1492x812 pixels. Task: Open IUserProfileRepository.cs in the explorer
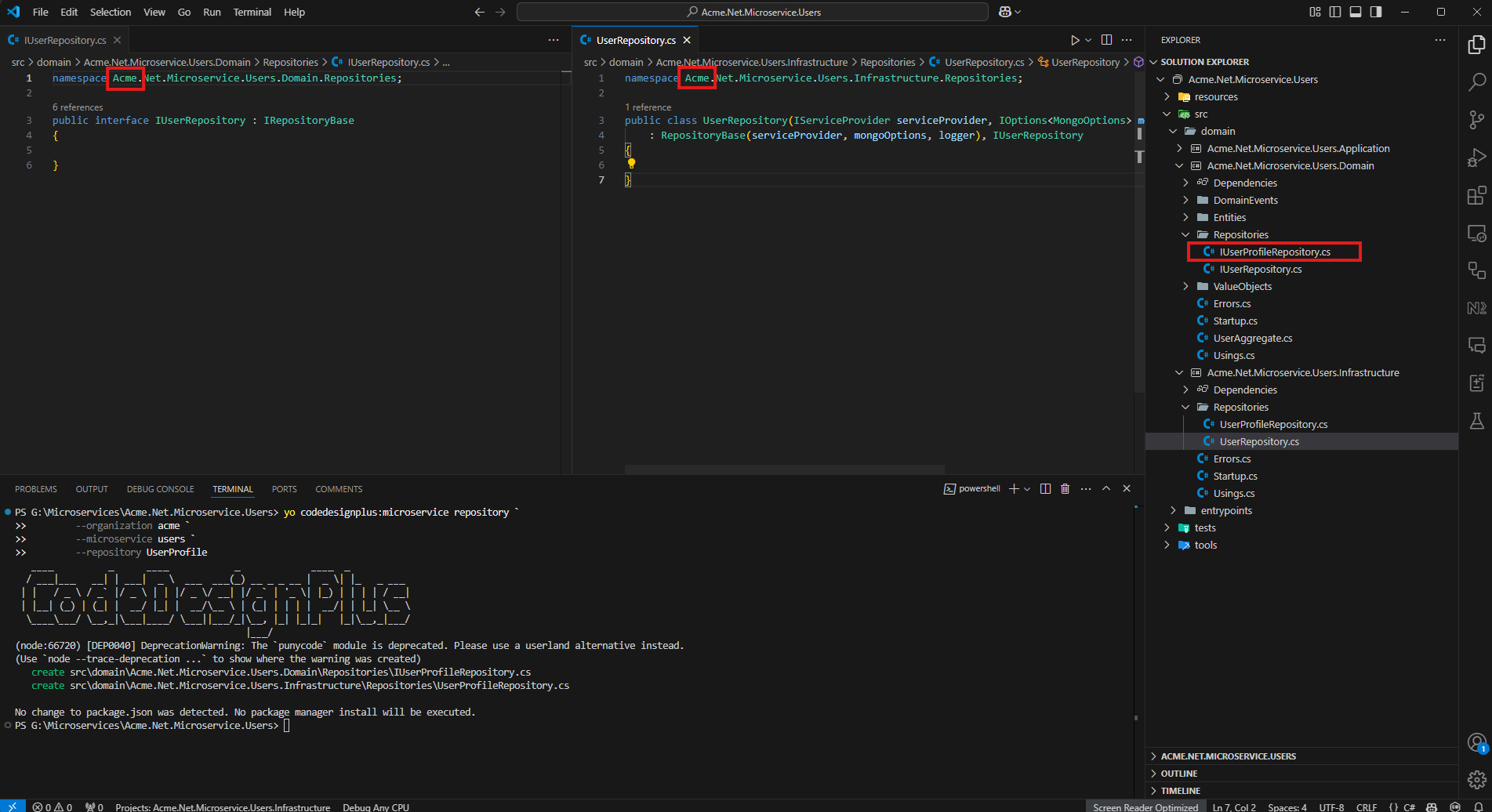[x=1274, y=252]
